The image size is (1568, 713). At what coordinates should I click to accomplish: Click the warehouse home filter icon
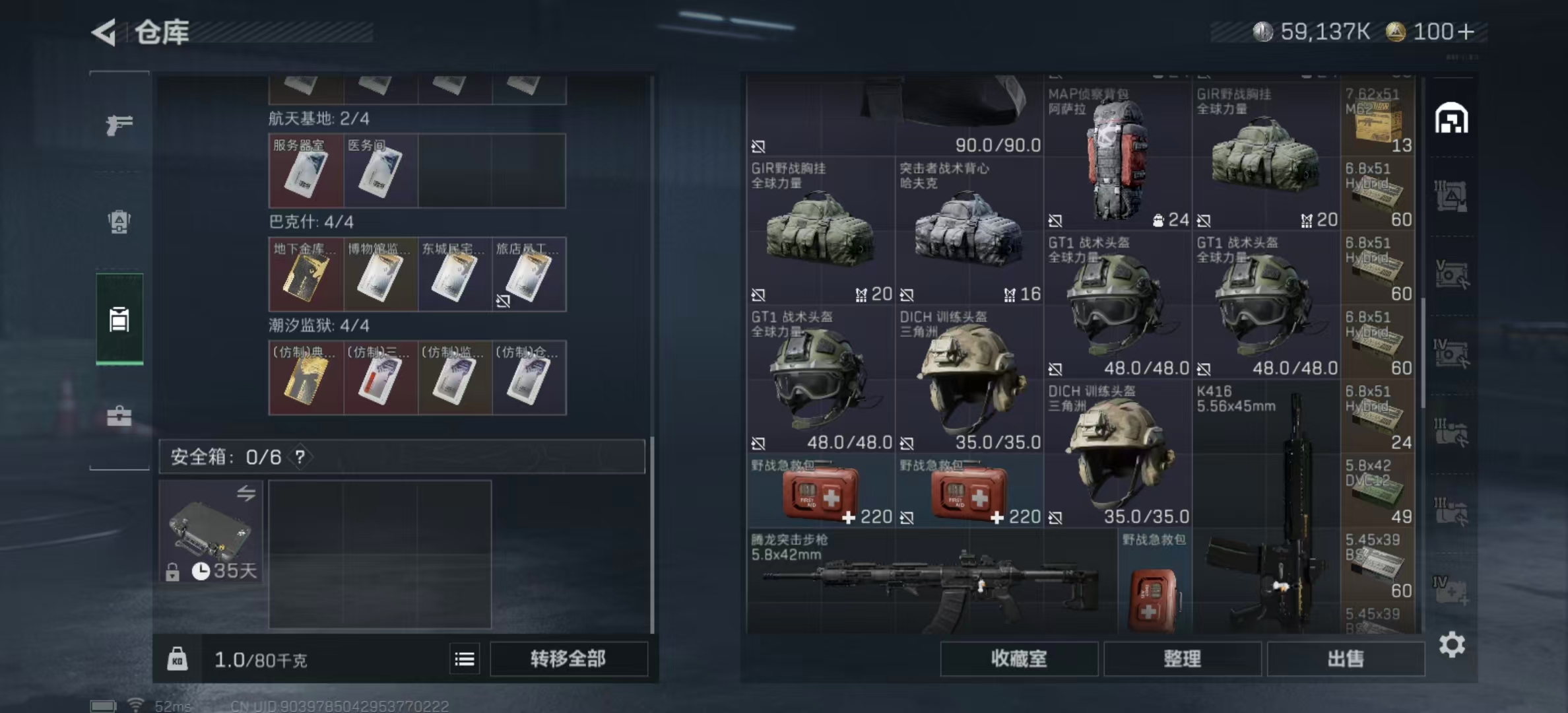pyautogui.click(x=1451, y=118)
